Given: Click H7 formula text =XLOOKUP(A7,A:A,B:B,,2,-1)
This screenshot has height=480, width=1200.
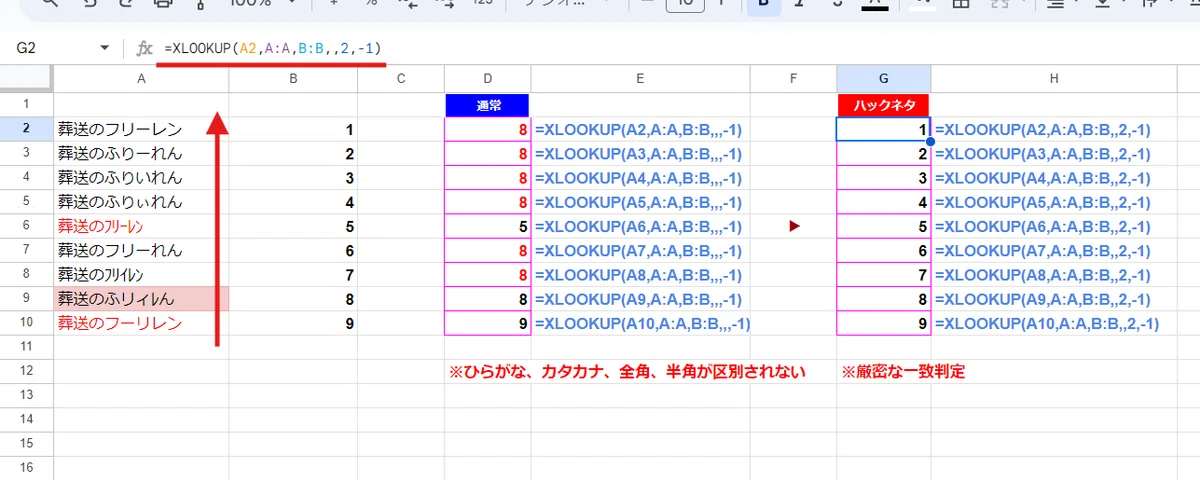Looking at the screenshot, I should [x=1043, y=251].
